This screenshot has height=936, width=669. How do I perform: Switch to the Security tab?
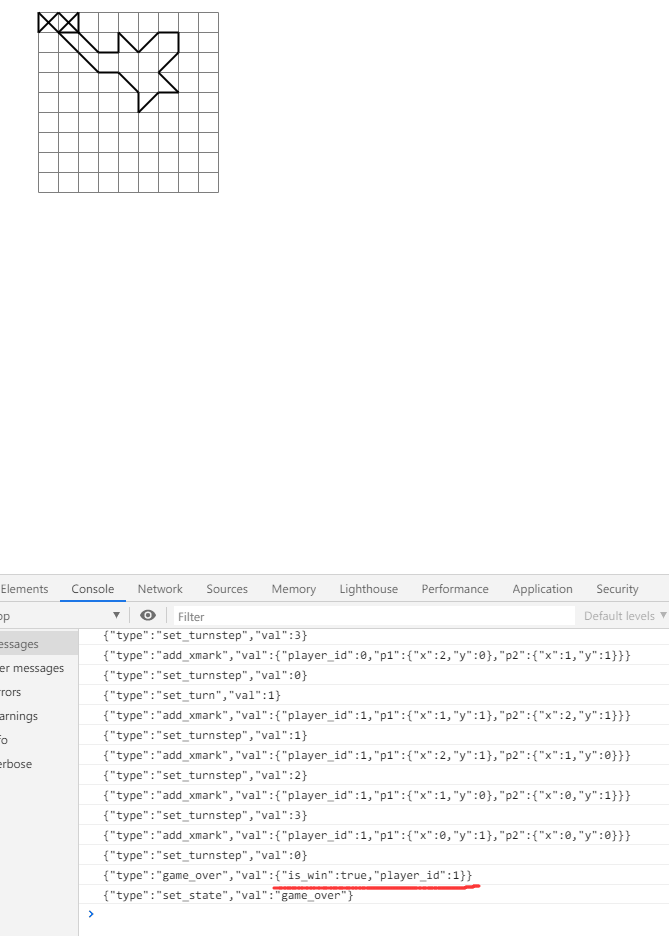617,589
